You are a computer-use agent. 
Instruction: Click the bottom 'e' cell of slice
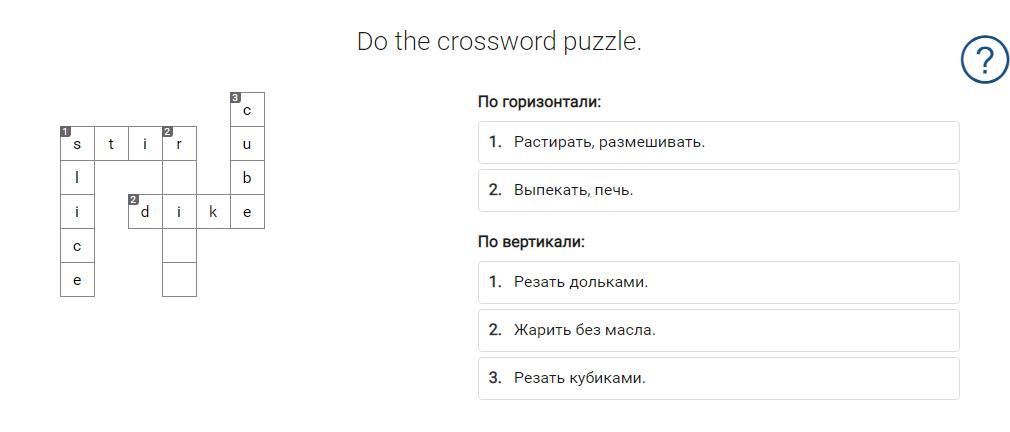tap(77, 280)
